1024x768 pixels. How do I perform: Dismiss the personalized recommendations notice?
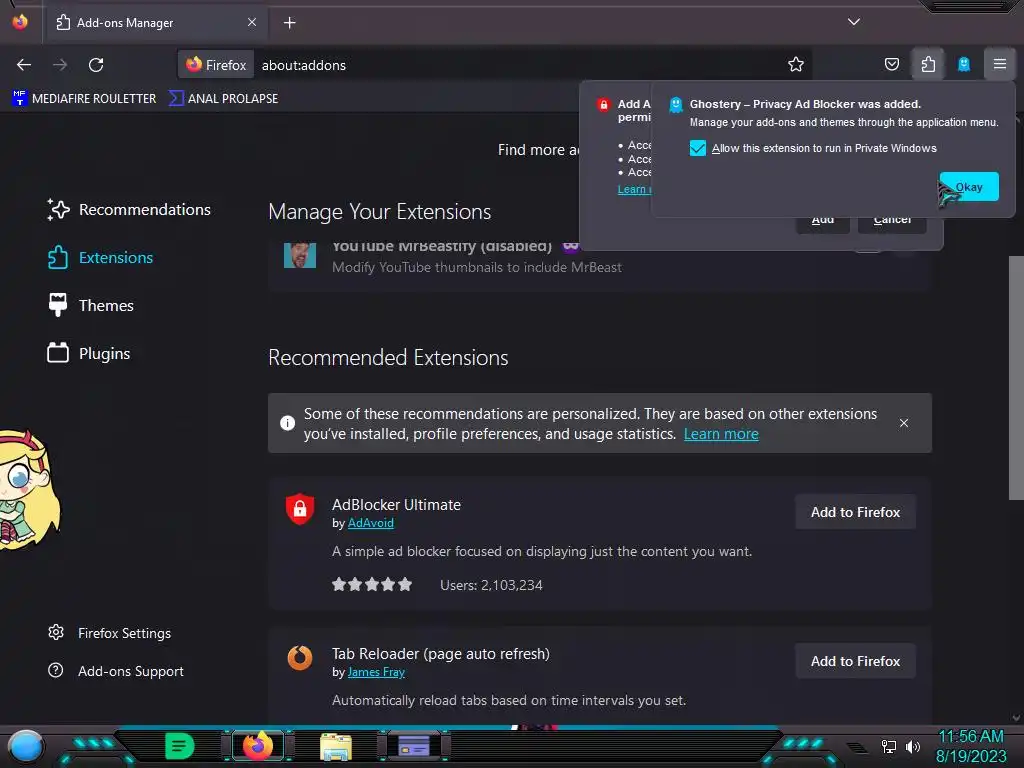click(904, 423)
